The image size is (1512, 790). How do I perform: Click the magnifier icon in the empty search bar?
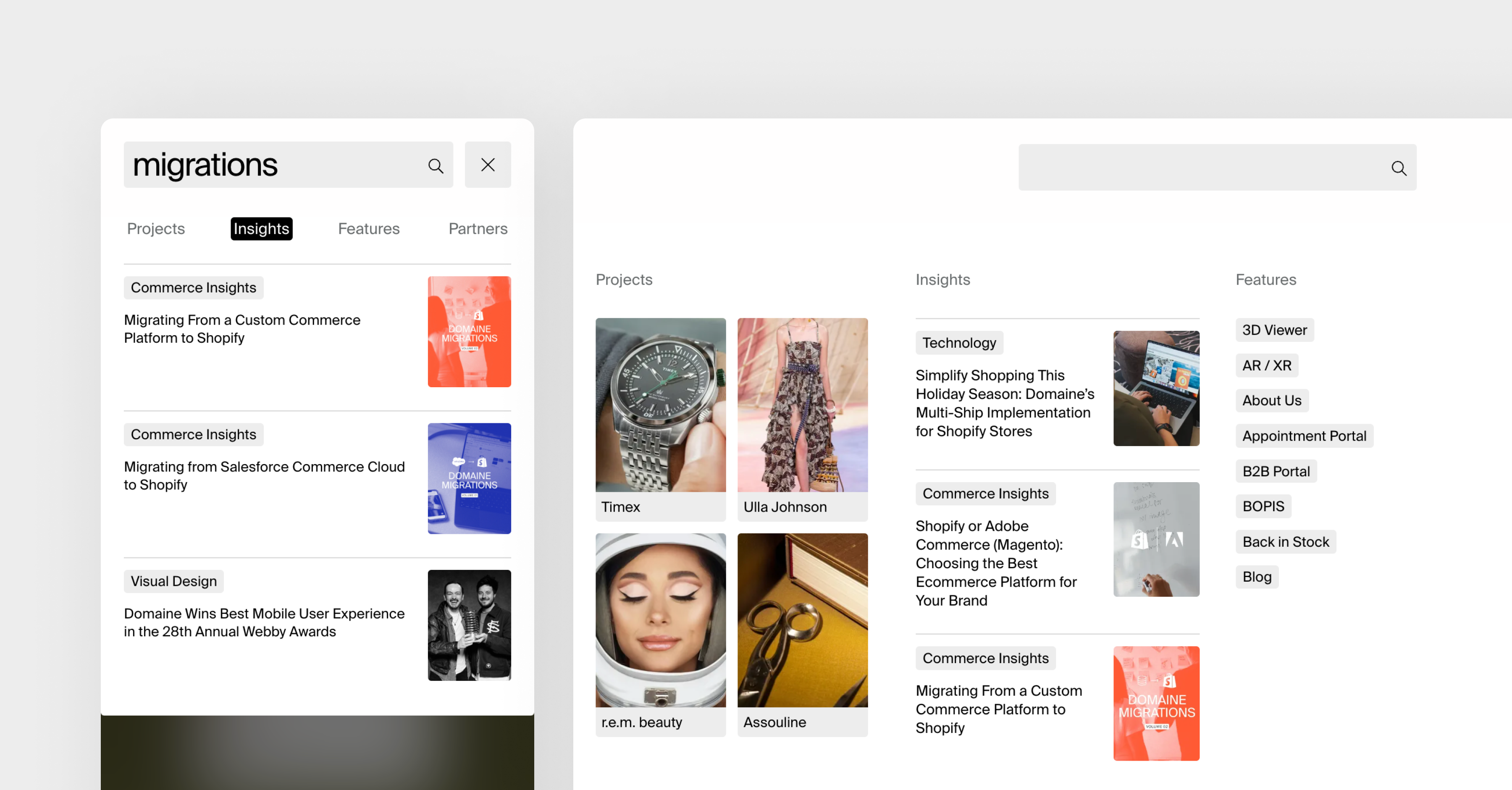pos(1399,168)
